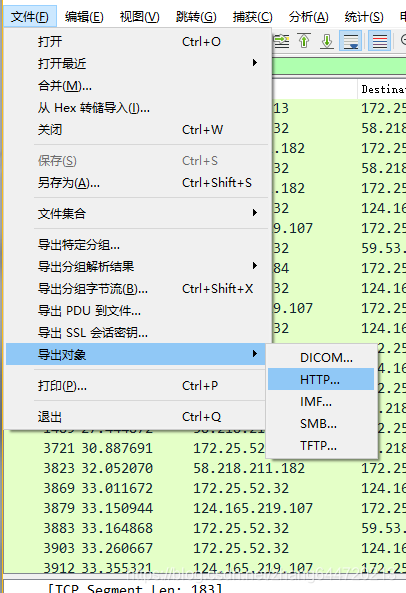The height and width of the screenshot is (593, 406).
Task: Expand the 导出对象 submenu
Action: 135,354
